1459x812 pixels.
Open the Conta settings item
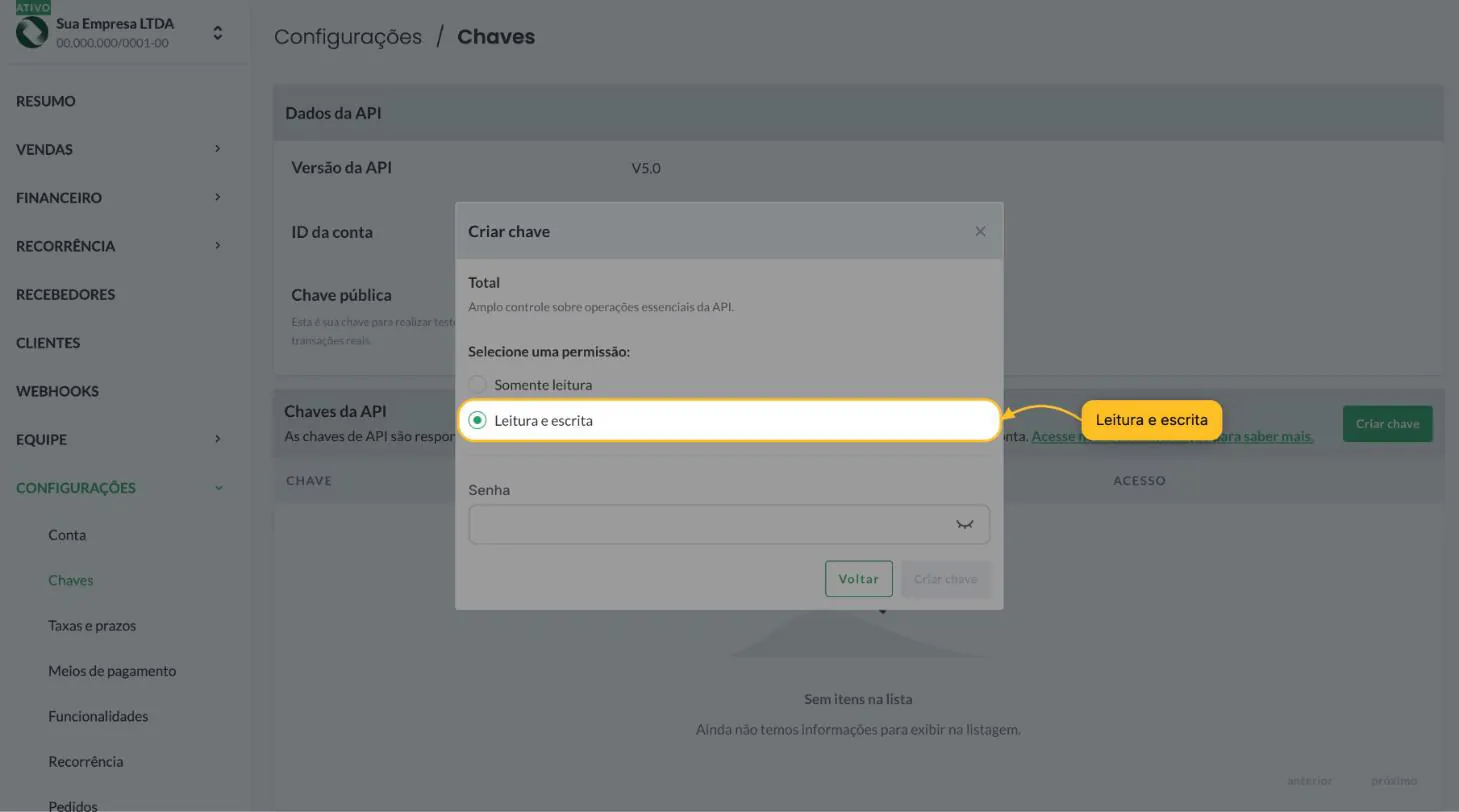point(67,535)
